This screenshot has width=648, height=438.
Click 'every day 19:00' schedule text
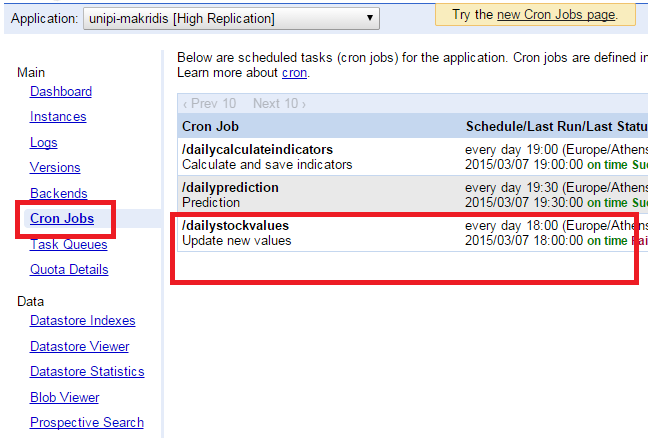(512, 149)
